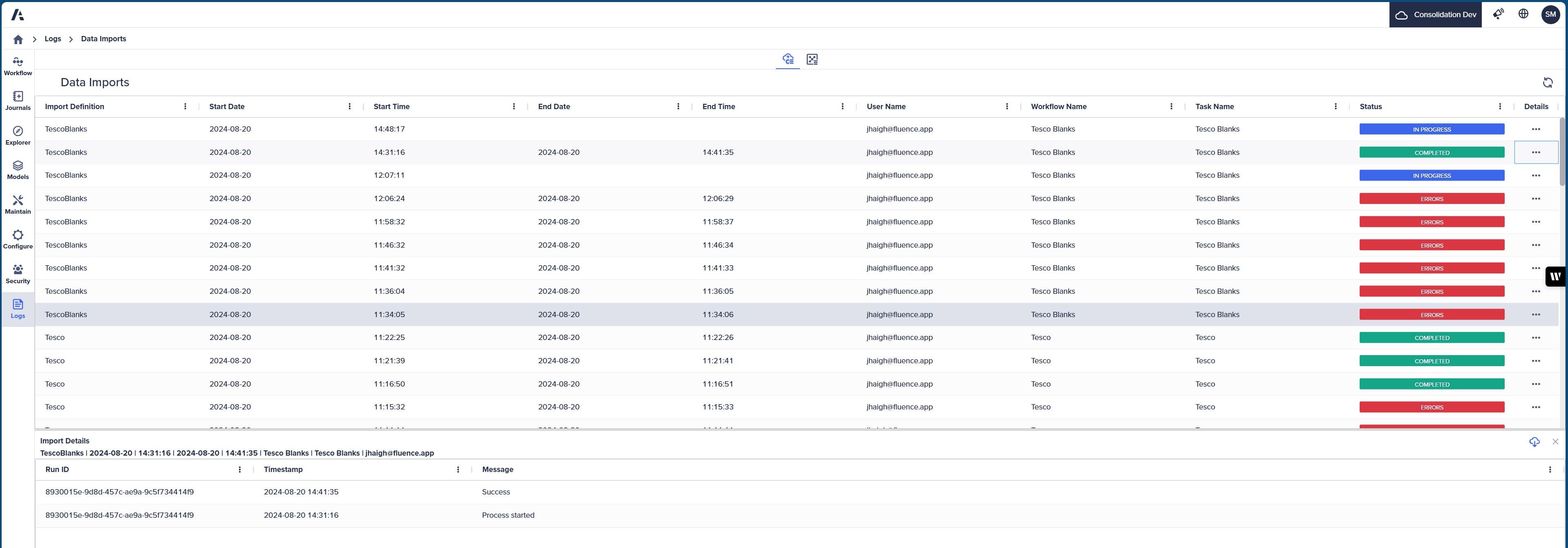Open Status column menu
The width and height of the screenshot is (1568, 548).
click(1500, 107)
